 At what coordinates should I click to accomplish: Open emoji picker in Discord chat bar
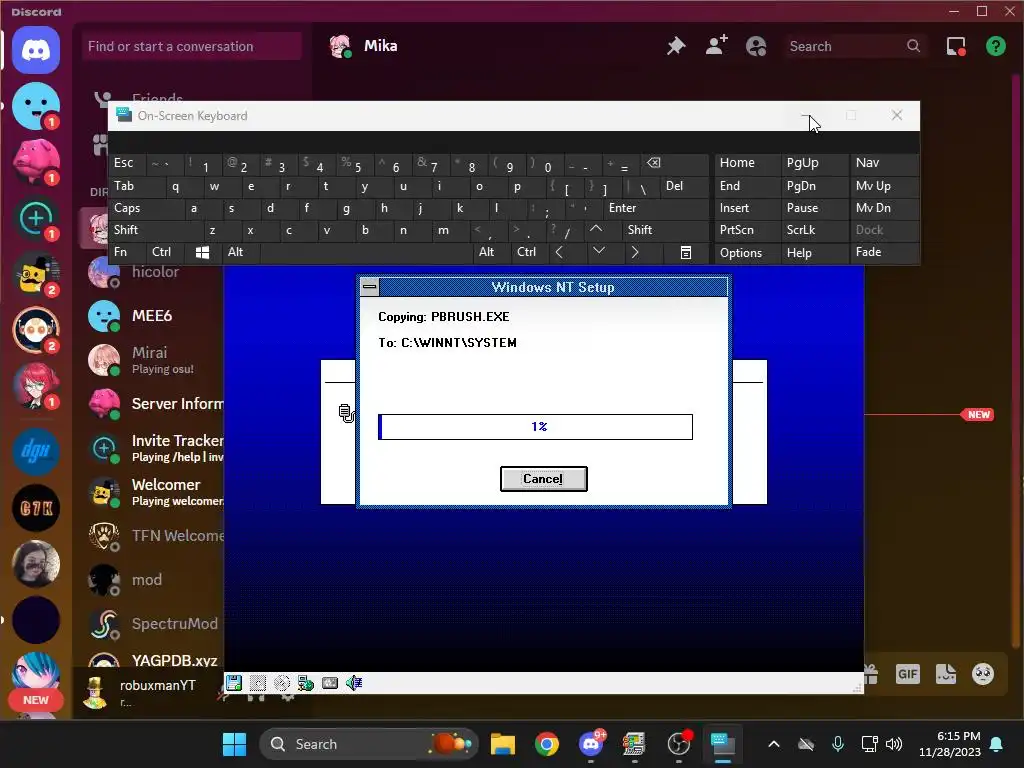[983, 674]
